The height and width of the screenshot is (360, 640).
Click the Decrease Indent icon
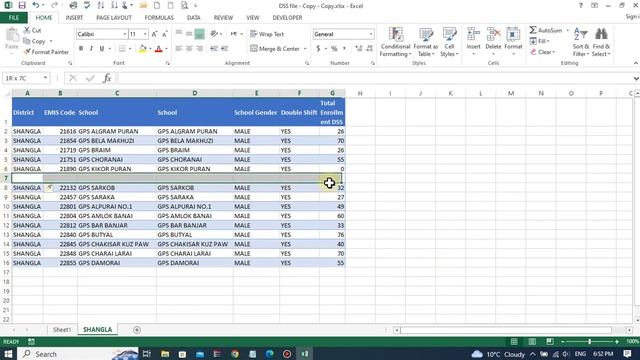(214, 49)
